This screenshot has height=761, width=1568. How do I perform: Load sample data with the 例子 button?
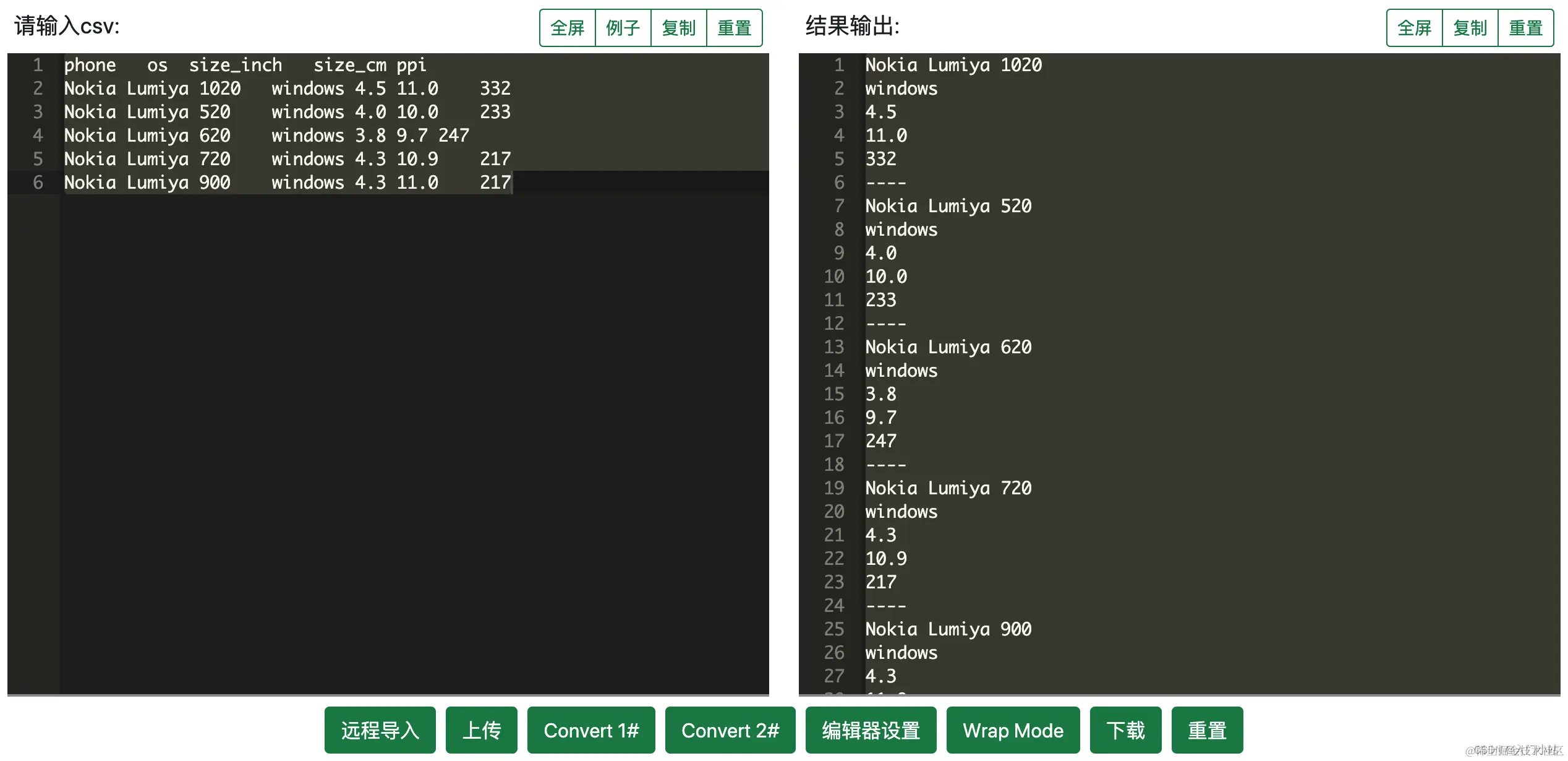pos(623,27)
